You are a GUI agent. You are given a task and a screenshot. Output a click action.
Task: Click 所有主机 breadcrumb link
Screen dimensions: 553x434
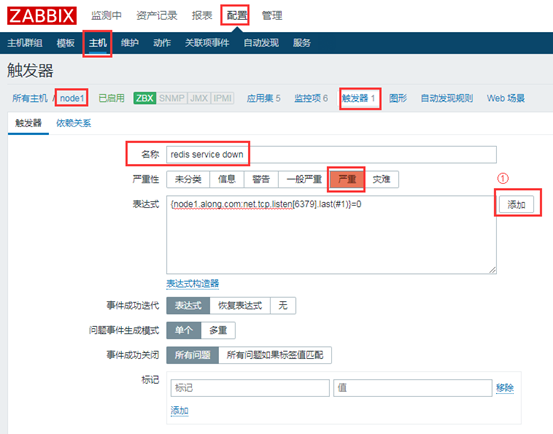(x=30, y=98)
